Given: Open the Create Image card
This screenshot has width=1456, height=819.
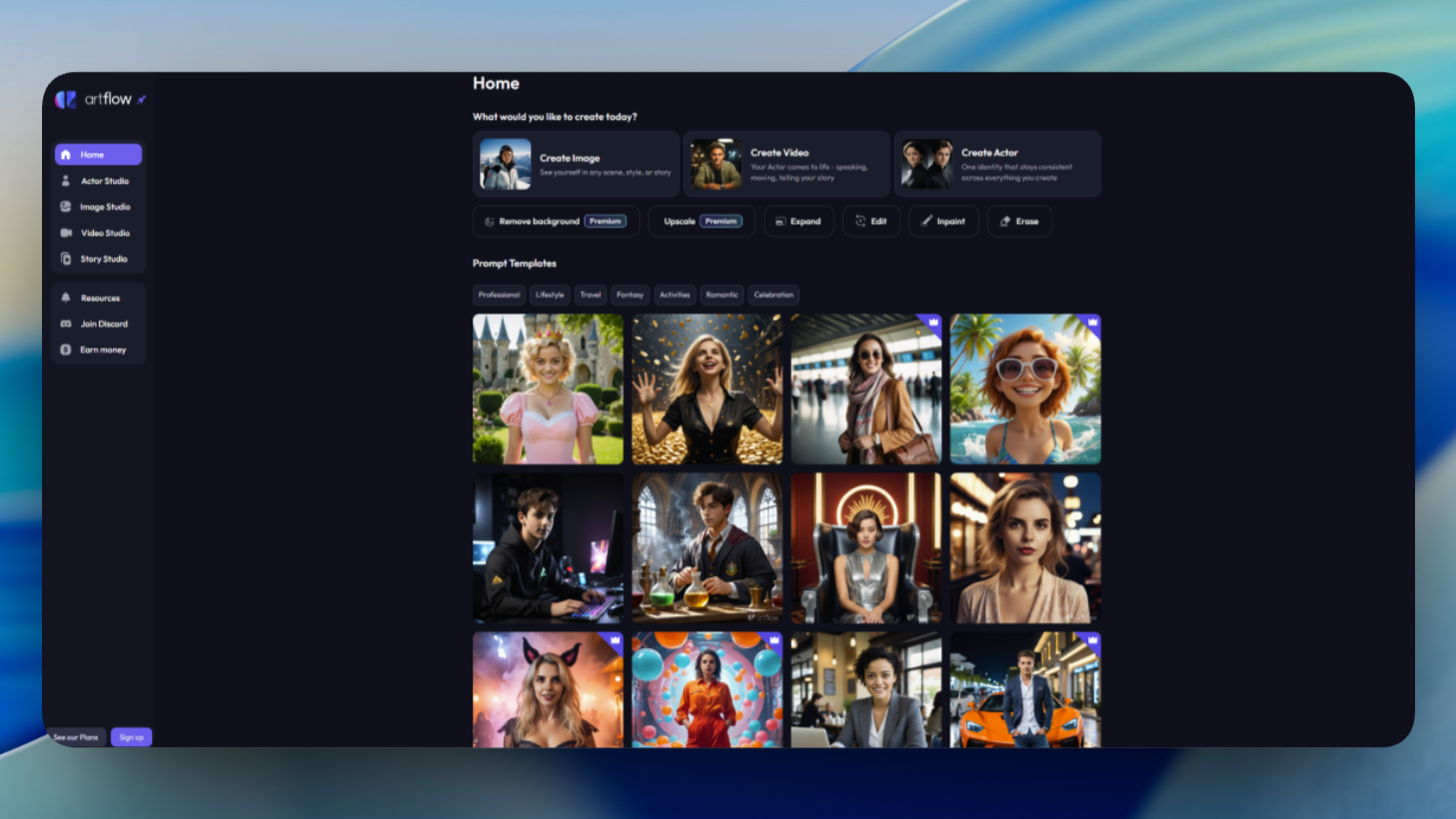Looking at the screenshot, I should pyautogui.click(x=576, y=164).
